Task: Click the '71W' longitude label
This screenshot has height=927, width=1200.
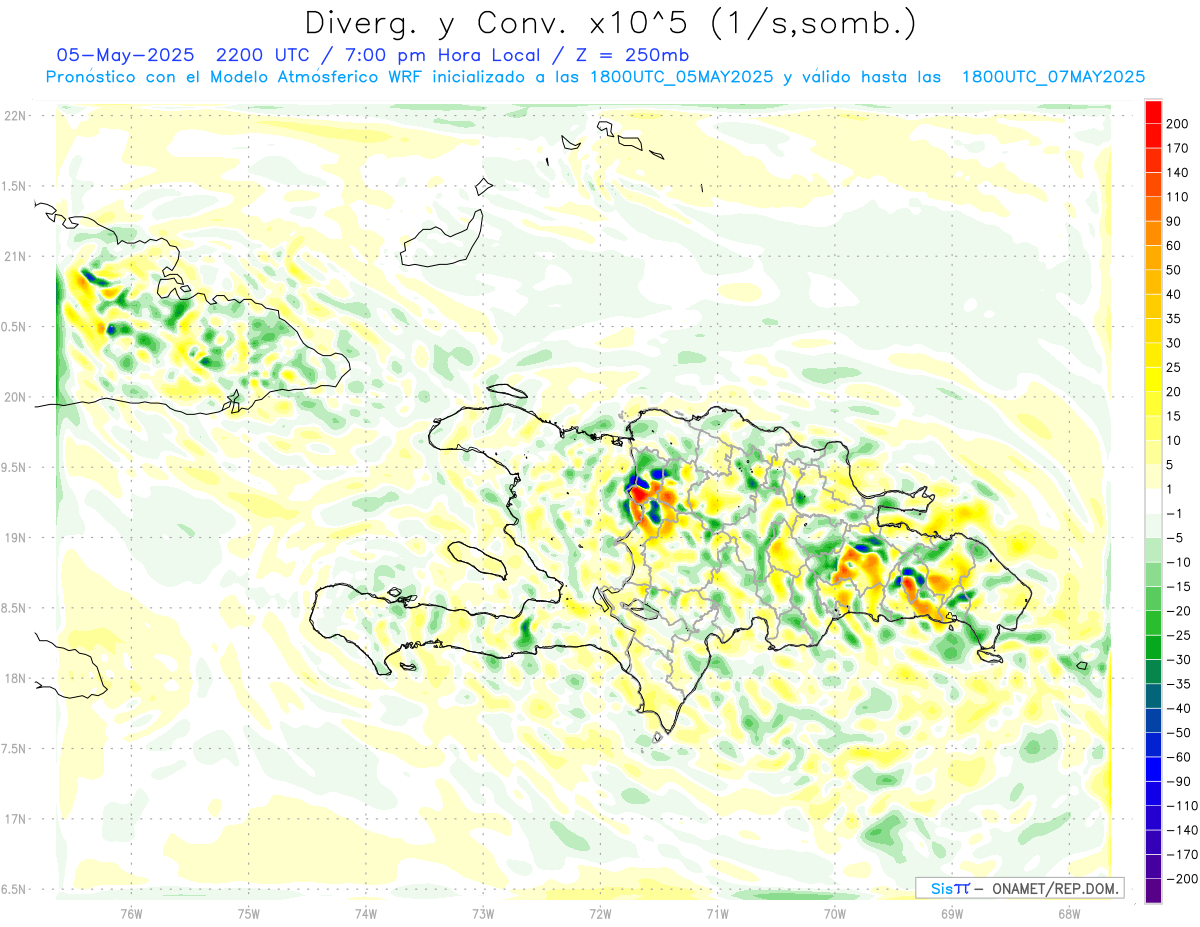Action: click(717, 914)
